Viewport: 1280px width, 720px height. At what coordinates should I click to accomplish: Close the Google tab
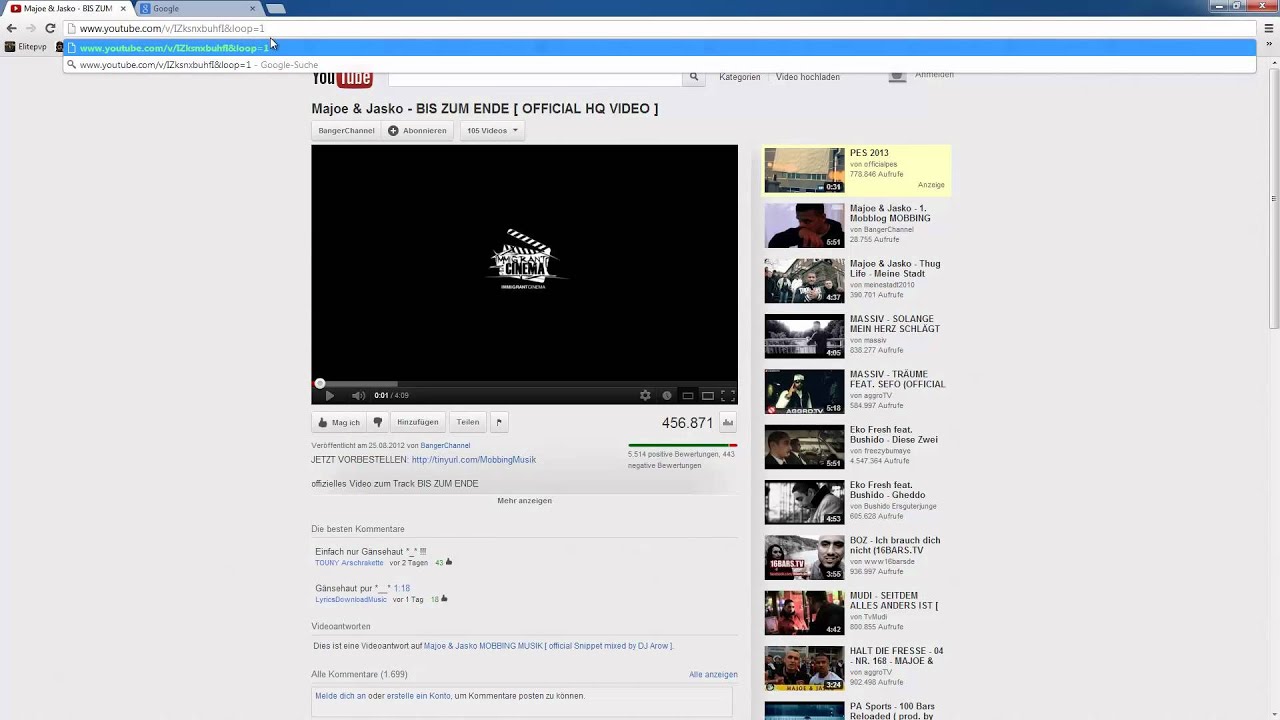(x=252, y=8)
